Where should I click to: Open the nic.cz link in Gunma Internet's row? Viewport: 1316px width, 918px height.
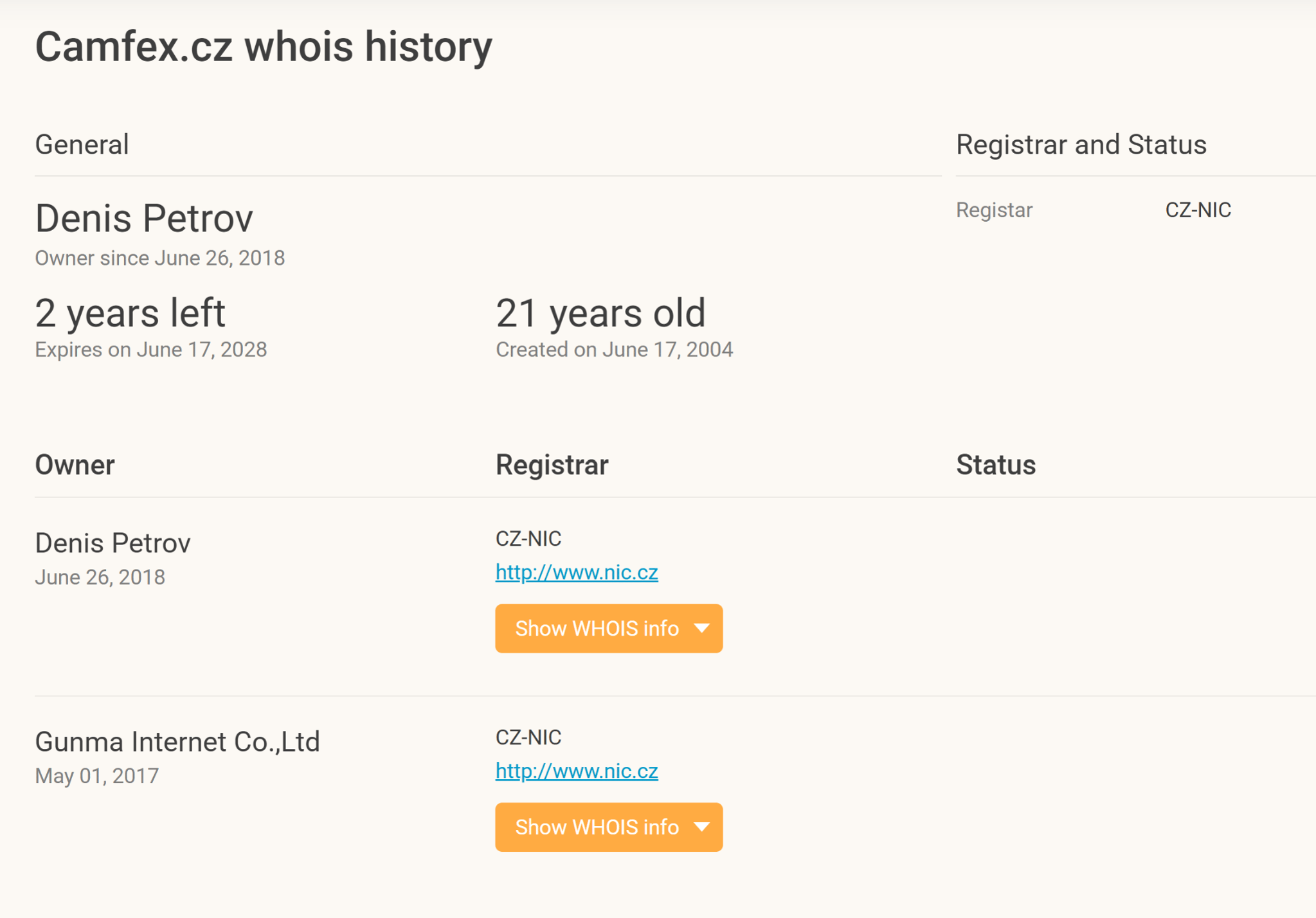(576, 771)
